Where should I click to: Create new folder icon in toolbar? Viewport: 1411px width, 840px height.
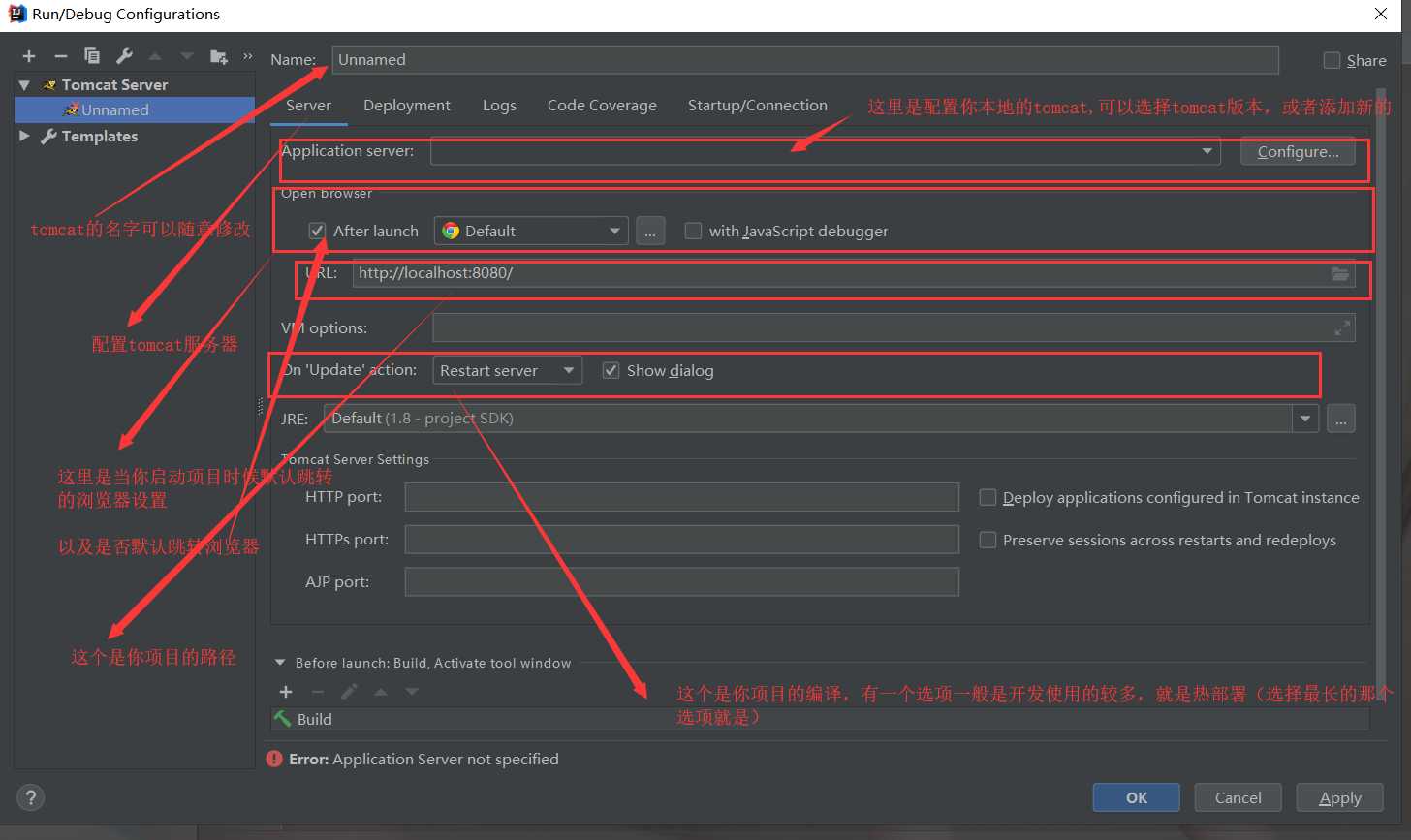click(x=219, y=56)
